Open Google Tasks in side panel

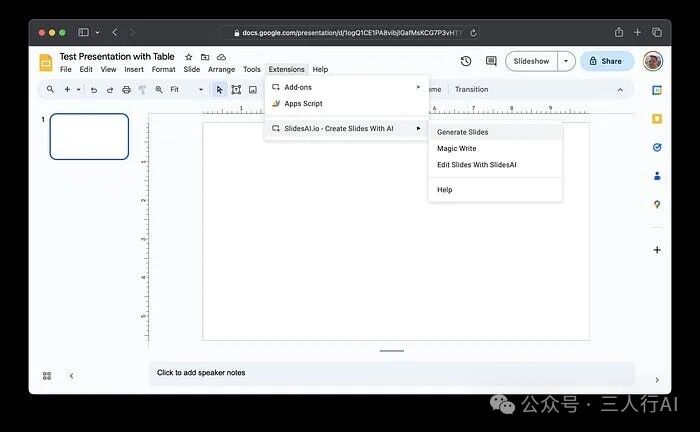(657, 147)
